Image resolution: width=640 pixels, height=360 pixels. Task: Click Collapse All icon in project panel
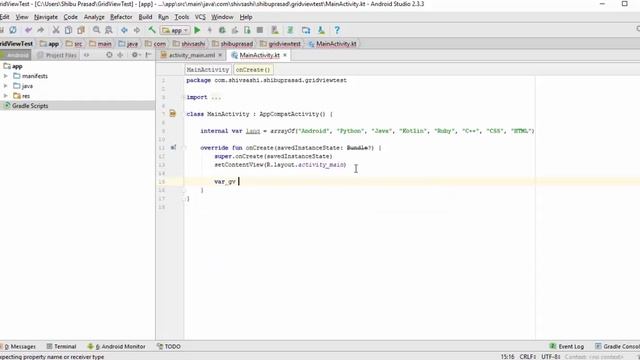coord(120,55)
